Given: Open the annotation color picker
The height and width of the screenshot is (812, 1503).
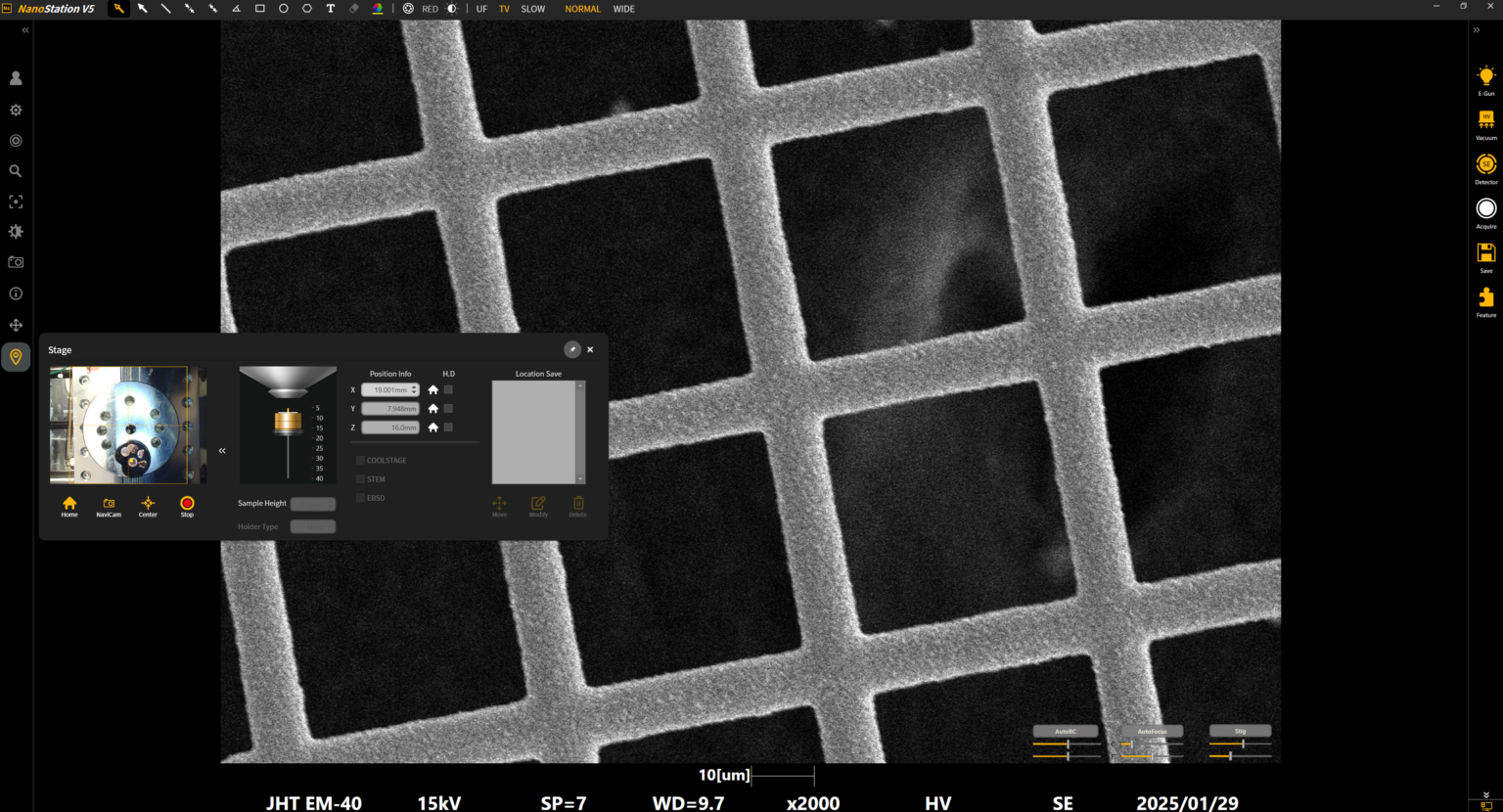Looking at the screenshot, I should click(x=378, y=9).
